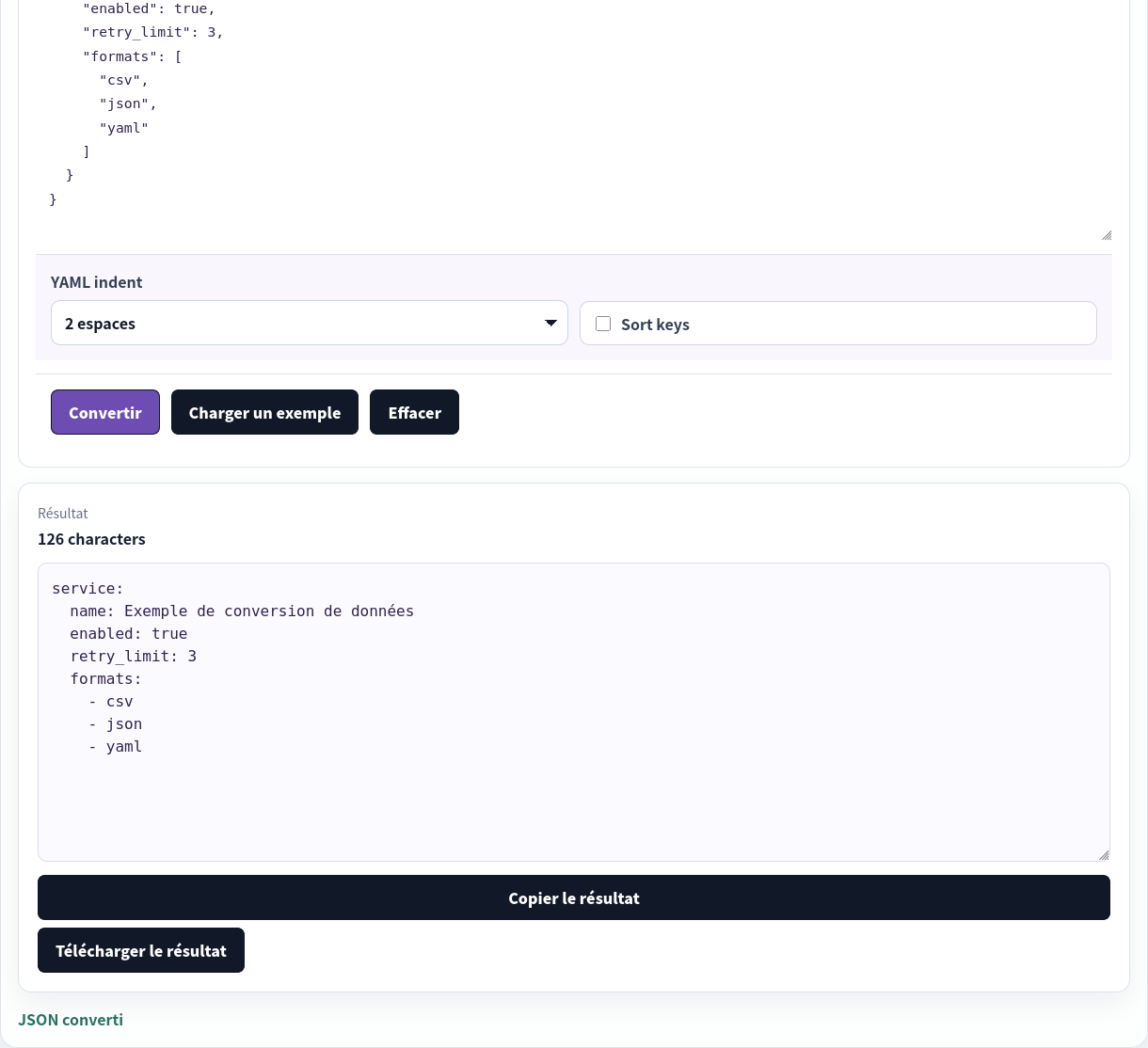Image resolution: width=1148 pixels, height=1048 pixels.
Task: Click the "formats:" output line
Action: (106, 679)
